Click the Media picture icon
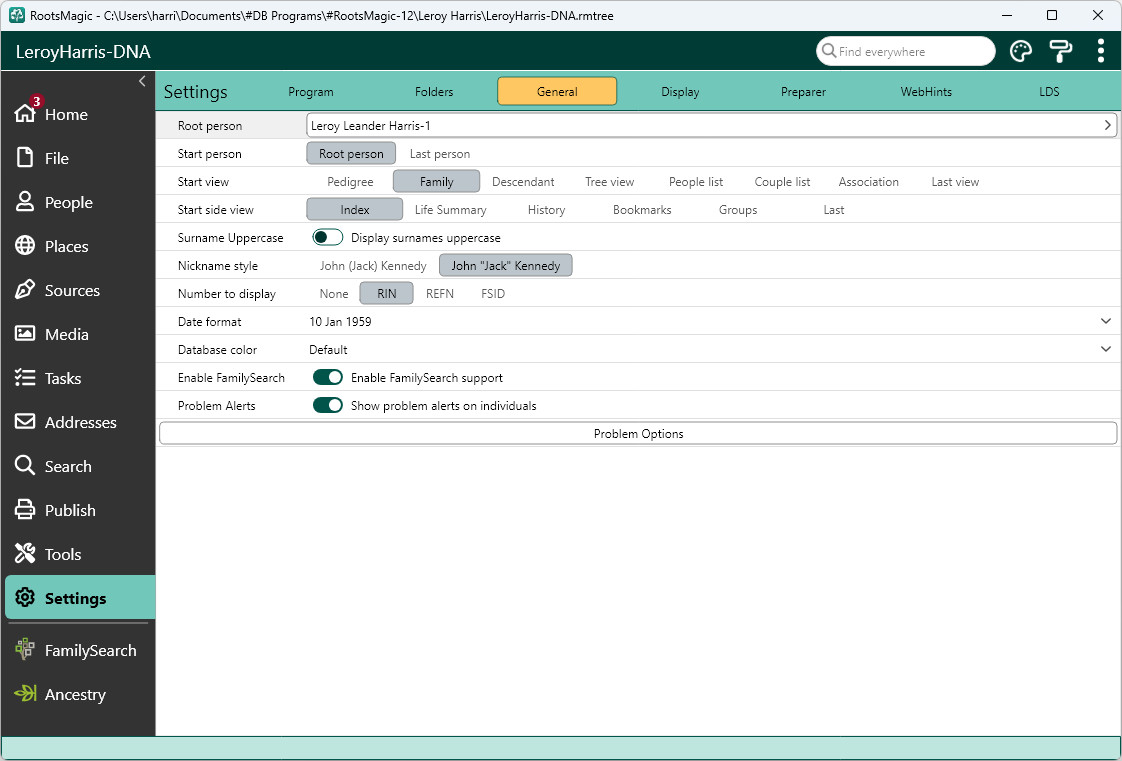This screenshot has height=761, width=1122. [x=25, y=333]
